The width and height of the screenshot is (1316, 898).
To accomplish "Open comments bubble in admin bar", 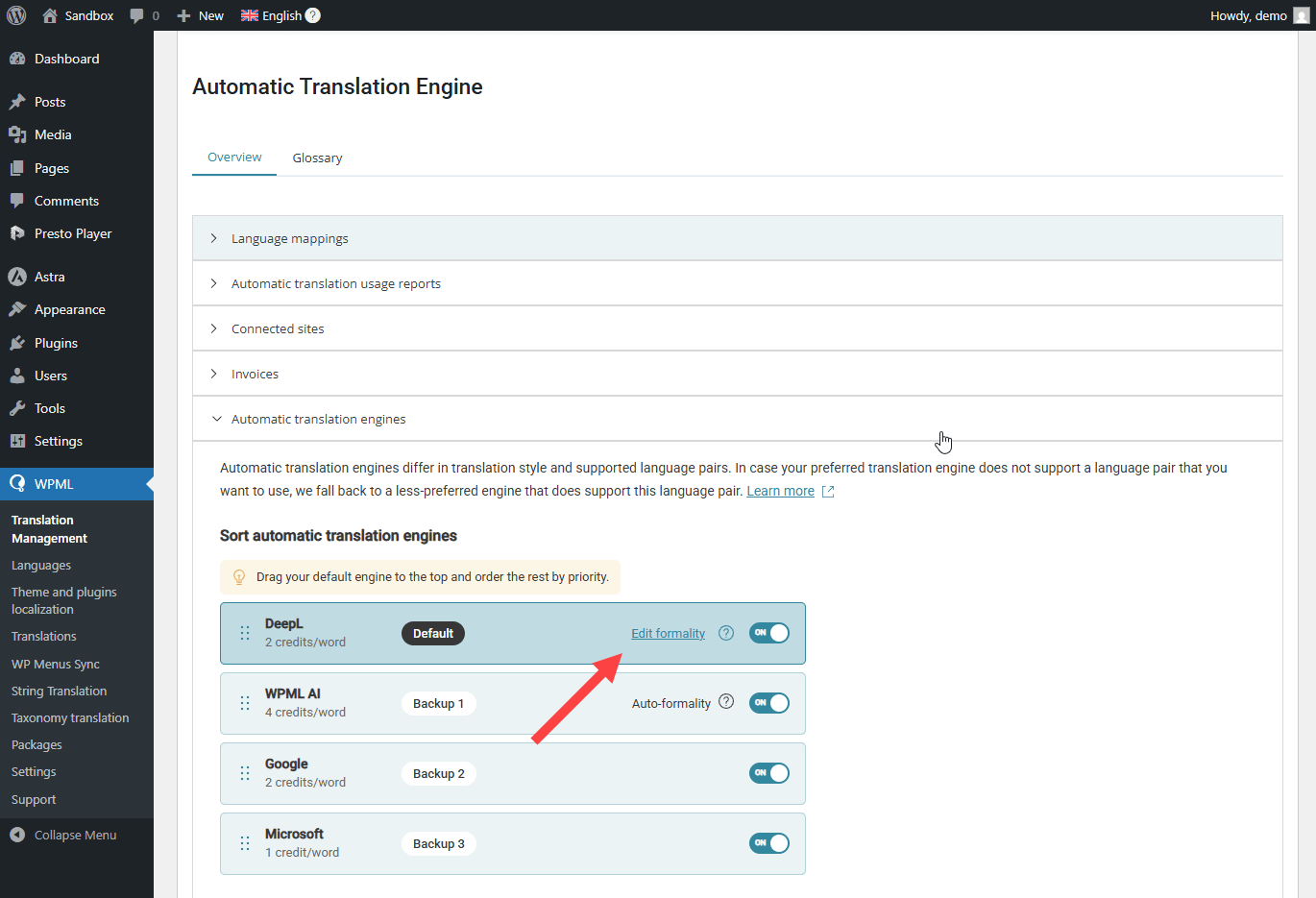I will [x=137, y=15].
